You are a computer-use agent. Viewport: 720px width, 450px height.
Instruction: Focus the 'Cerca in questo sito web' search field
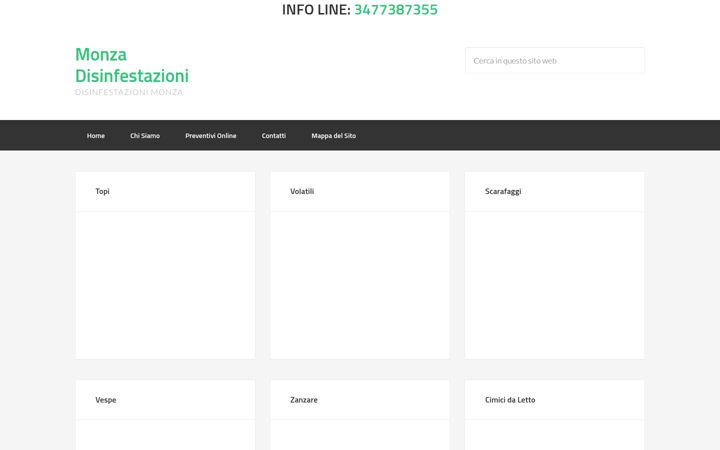coord(555,61)
